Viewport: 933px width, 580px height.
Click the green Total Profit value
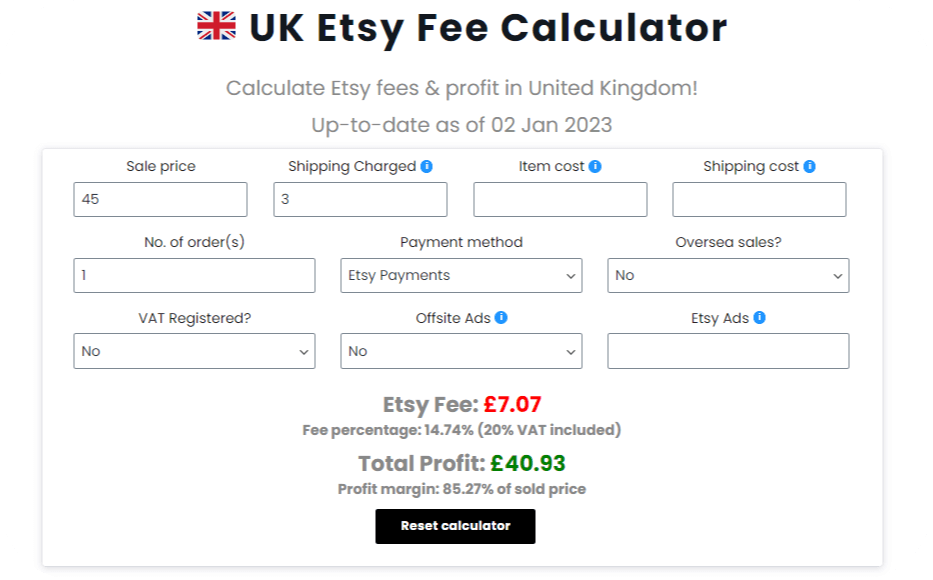click(527, 463)
